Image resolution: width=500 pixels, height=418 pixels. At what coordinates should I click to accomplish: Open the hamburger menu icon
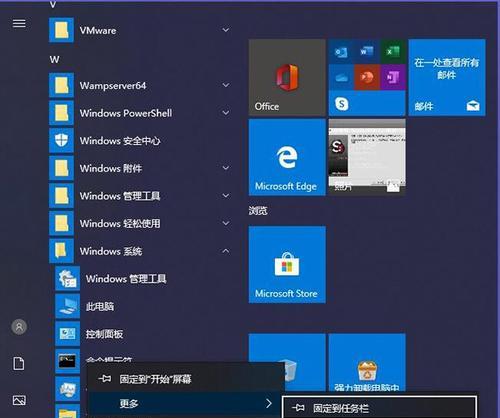19,23
